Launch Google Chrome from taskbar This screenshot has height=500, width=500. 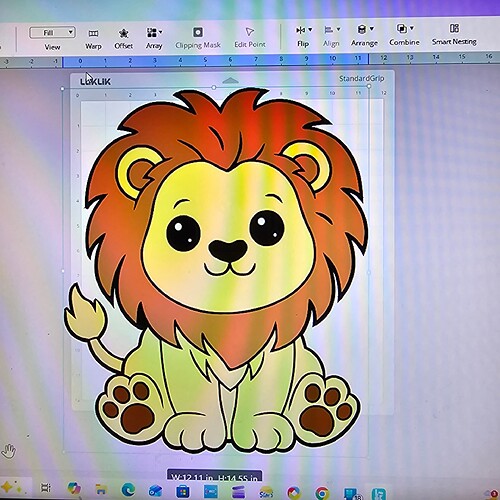[x=322, y=493]
